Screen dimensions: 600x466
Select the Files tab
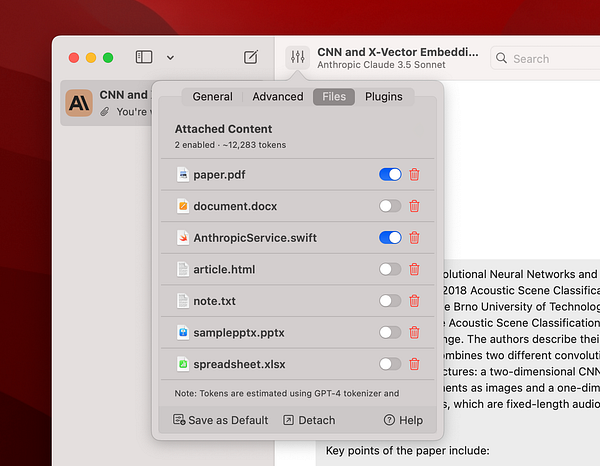pyautogui.click(x=334, y=96)
